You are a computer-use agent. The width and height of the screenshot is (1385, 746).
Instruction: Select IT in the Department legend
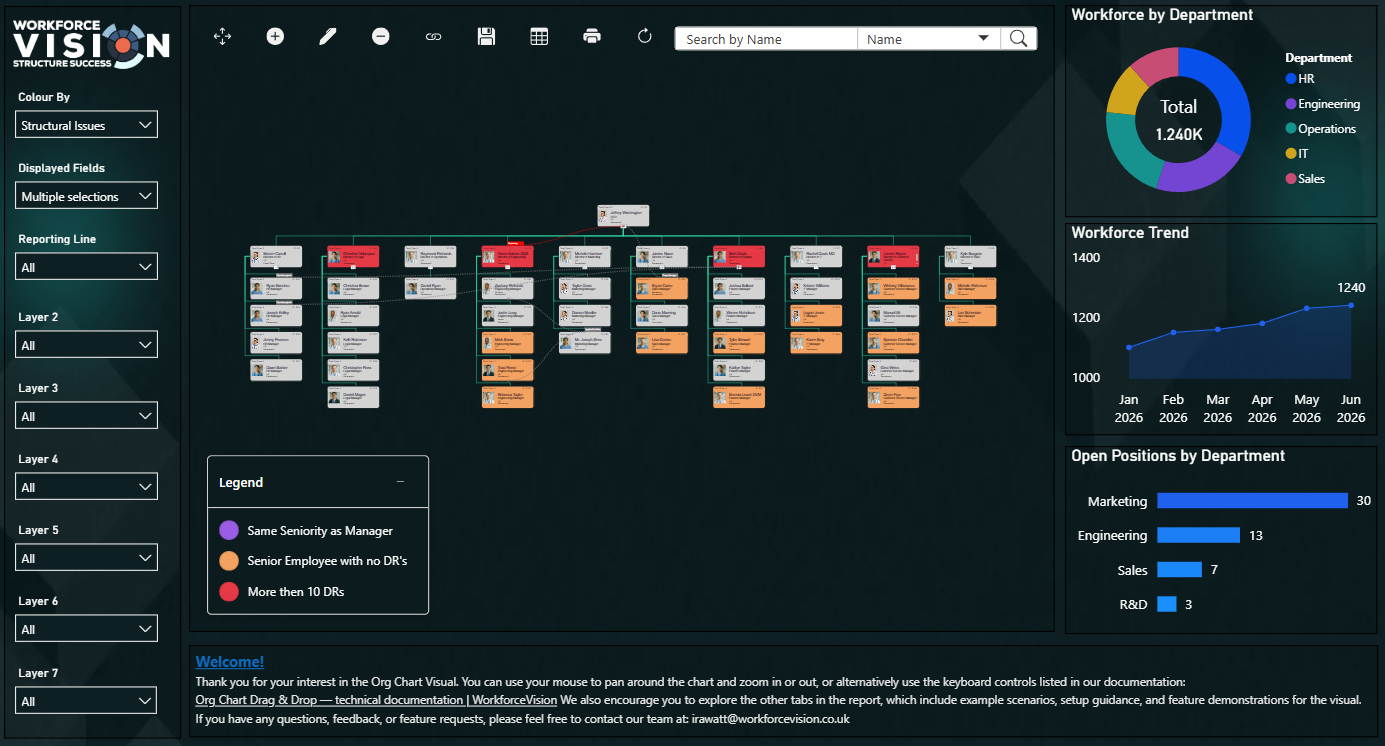click(x=1297, y=154)
